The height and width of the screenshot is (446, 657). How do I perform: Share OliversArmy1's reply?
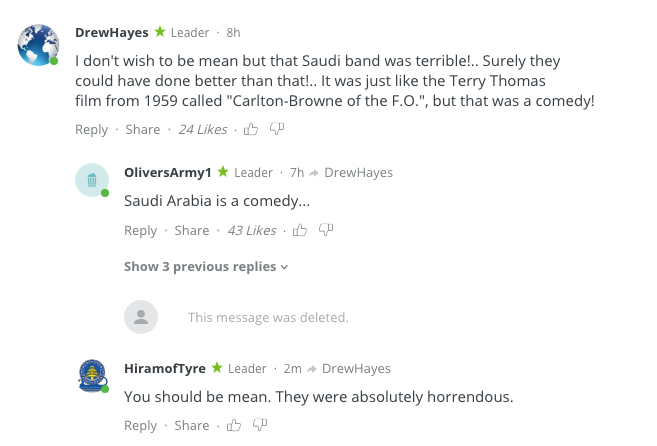pyautogui.click(x=192, y=230)
